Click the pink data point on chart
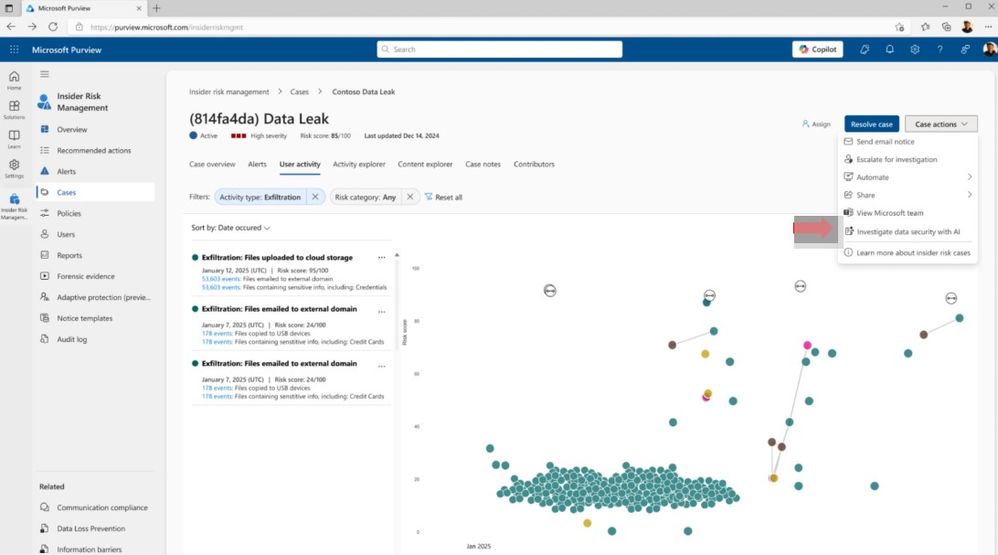The height and width of the screenshot is (555, 998). [x=807, y=345]
